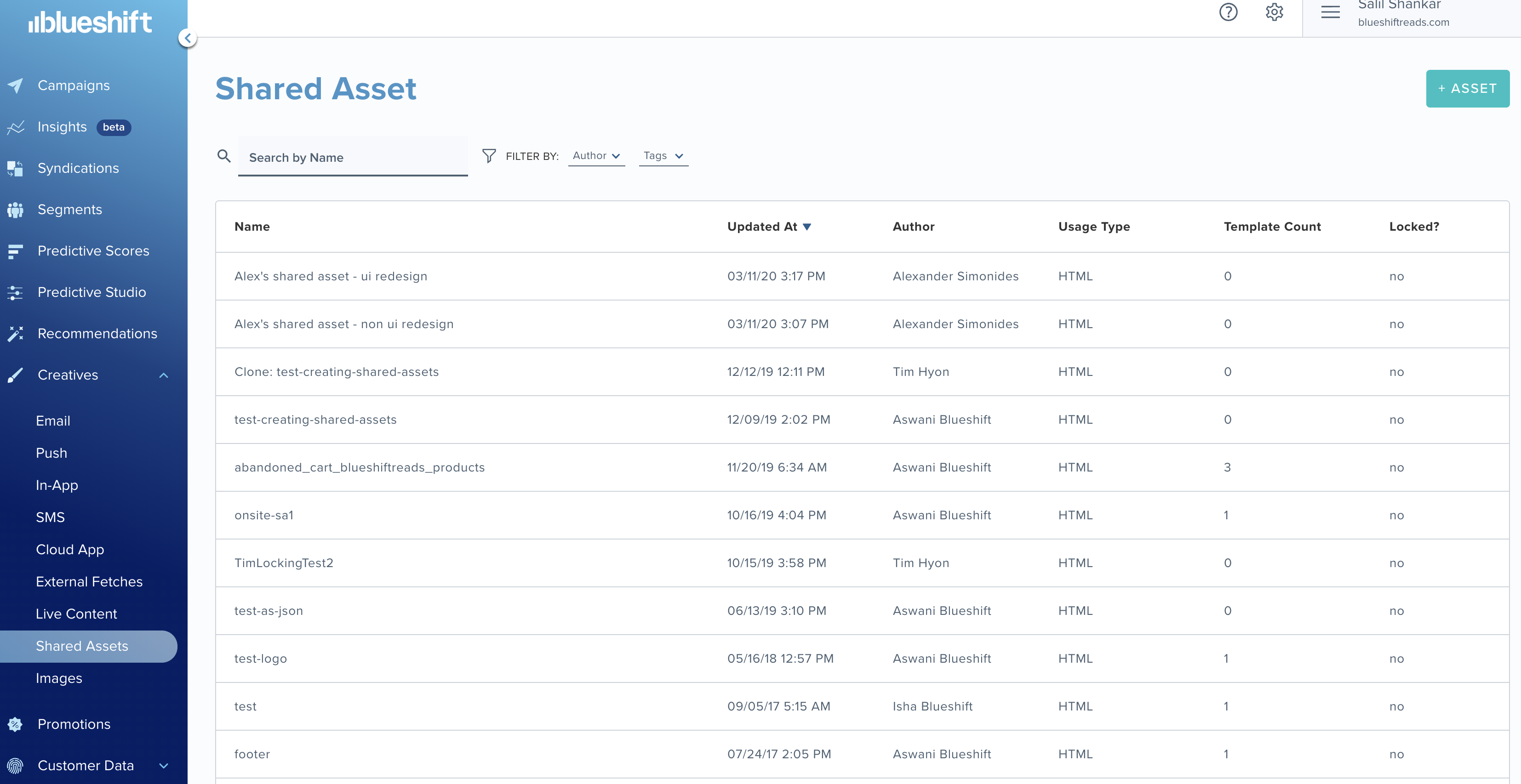Click the Author column header
Screen dimensions: 1521x784
pos(914,227)
